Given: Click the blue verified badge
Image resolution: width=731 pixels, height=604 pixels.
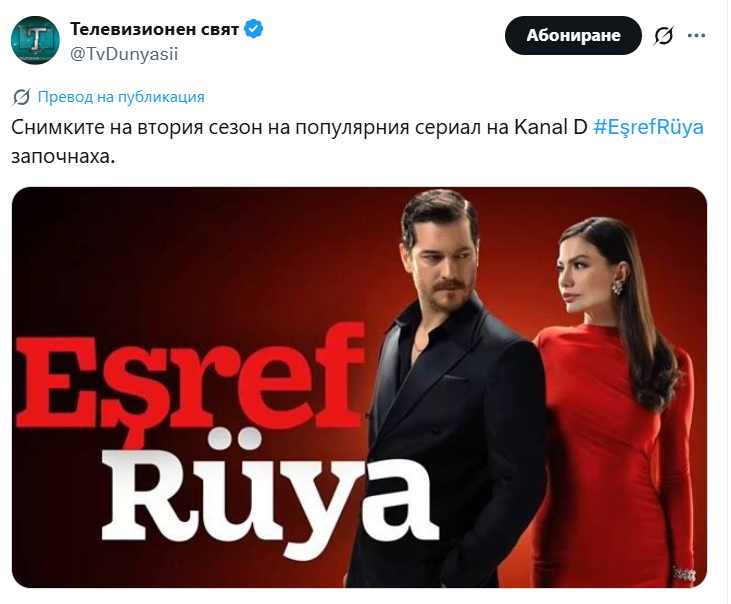Looking at the screenshot, I should 254,29.
